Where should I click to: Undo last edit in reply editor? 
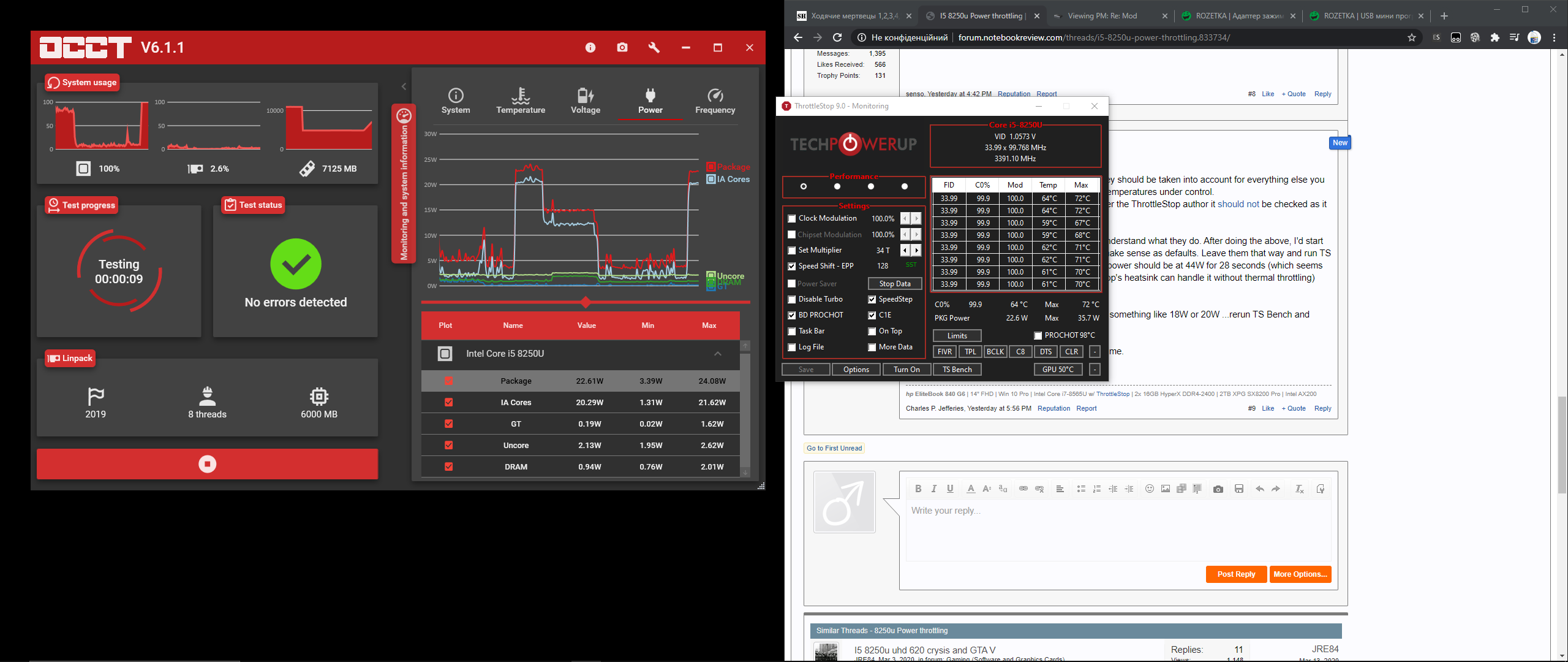[x=1260, y=489]
